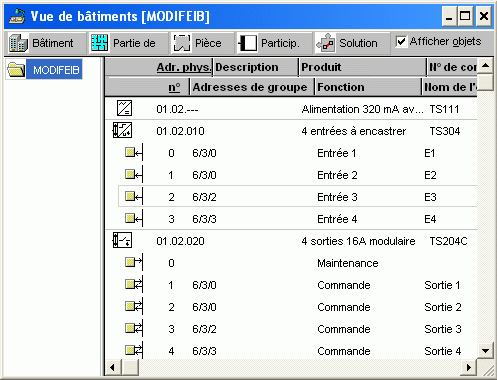This screenshot has height=380, width=497.
Task: Click the horizontal scrollbar right arrow
Action: 469,367
